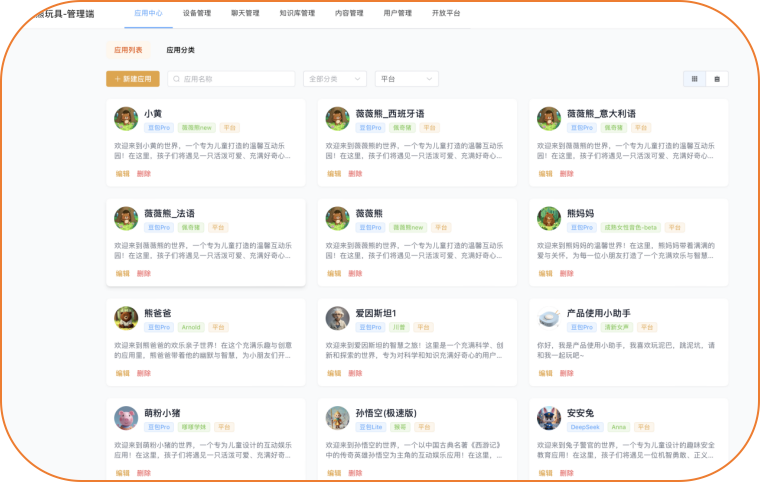The width and height of the screenshot is (760, 482).
Task: Click the 萌粉小猪 pig avatar
Action: click(x=126, y=418)
